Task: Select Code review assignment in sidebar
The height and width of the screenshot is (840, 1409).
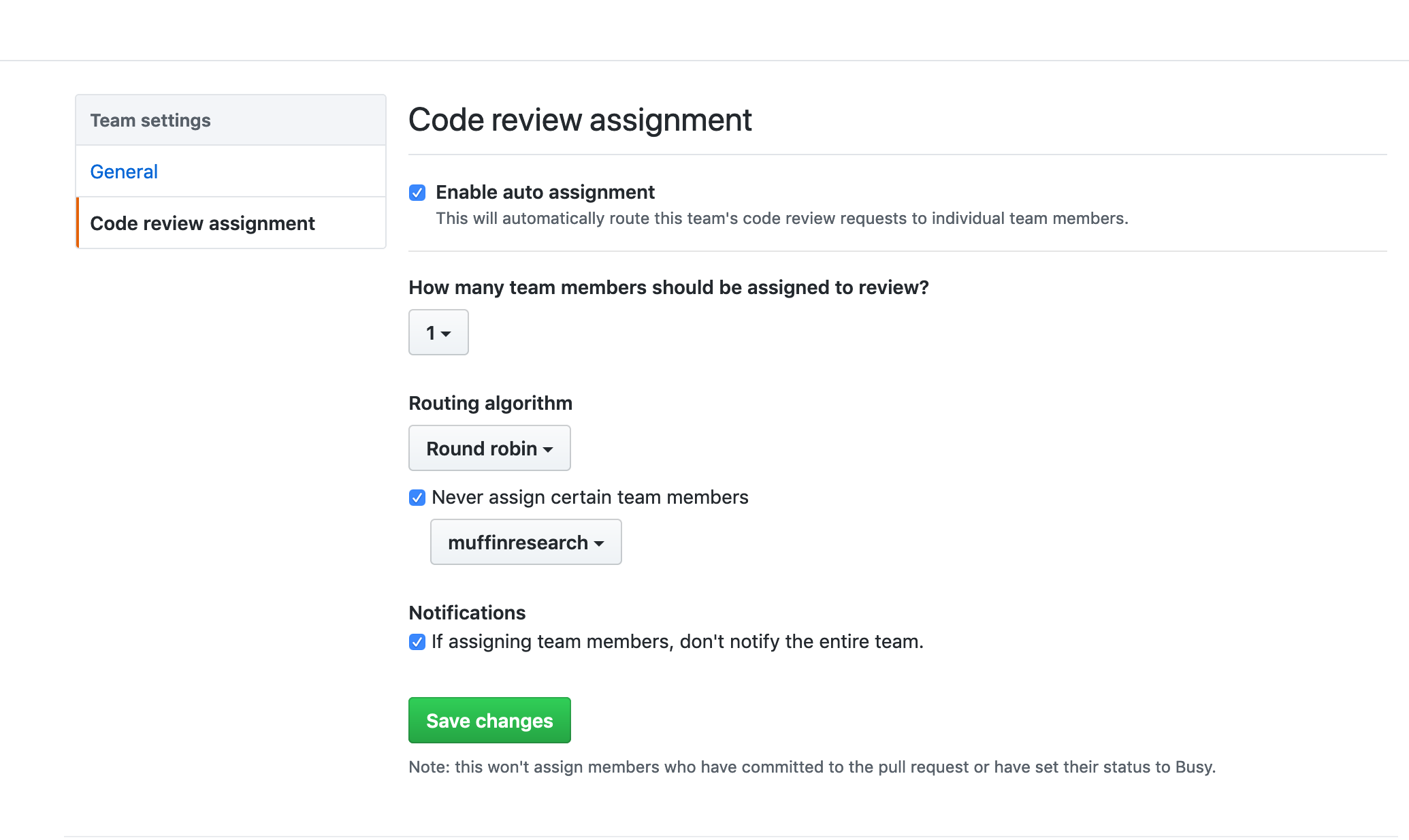Action: (x=202, y=223)
